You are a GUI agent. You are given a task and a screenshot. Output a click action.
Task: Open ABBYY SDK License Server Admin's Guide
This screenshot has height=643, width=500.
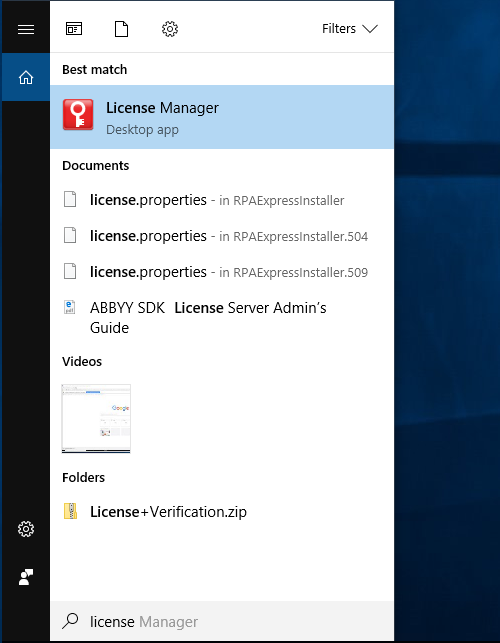[222, 317]
